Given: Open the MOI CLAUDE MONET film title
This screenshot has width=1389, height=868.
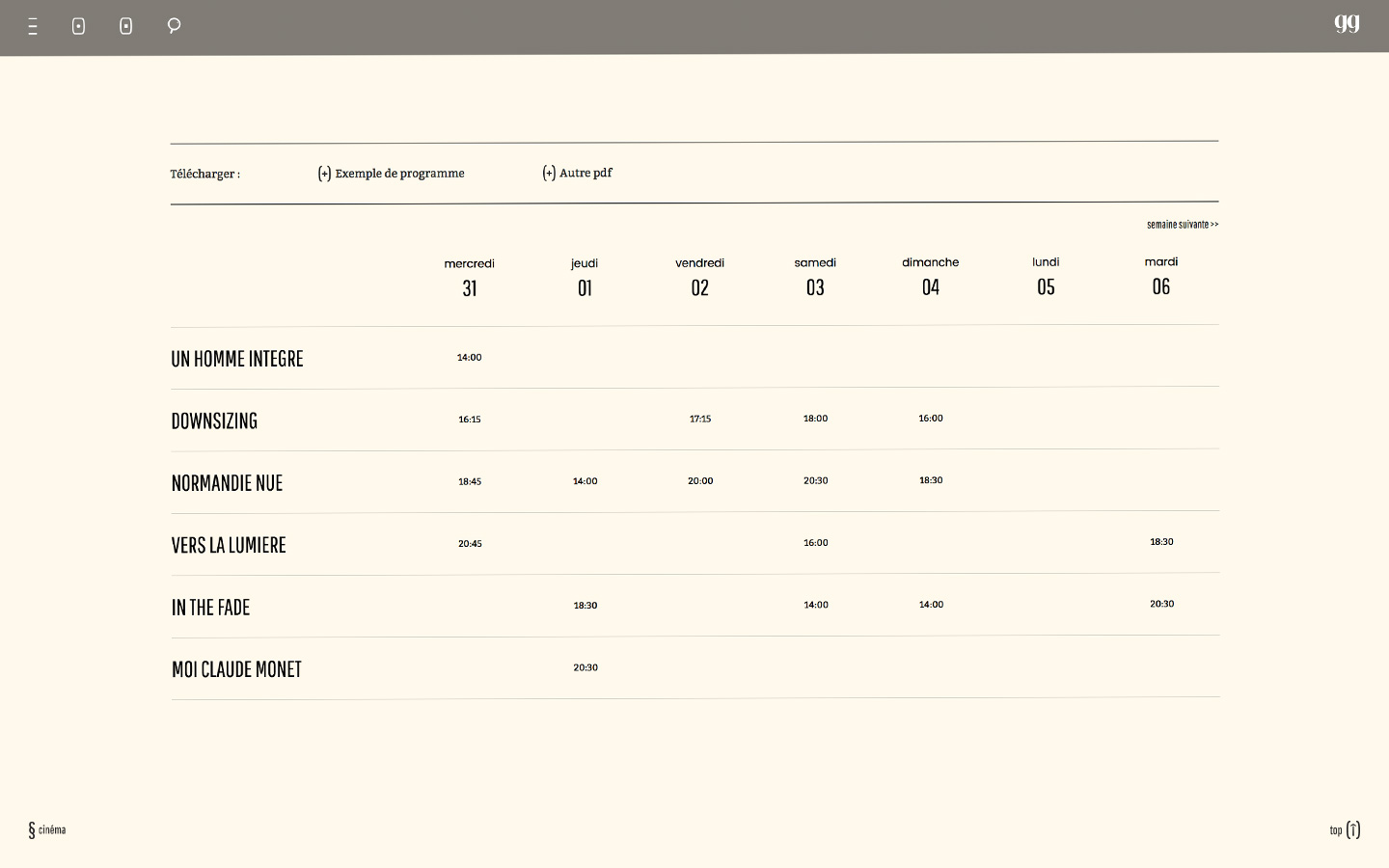Looking at the screenshot, I should 236,669.
